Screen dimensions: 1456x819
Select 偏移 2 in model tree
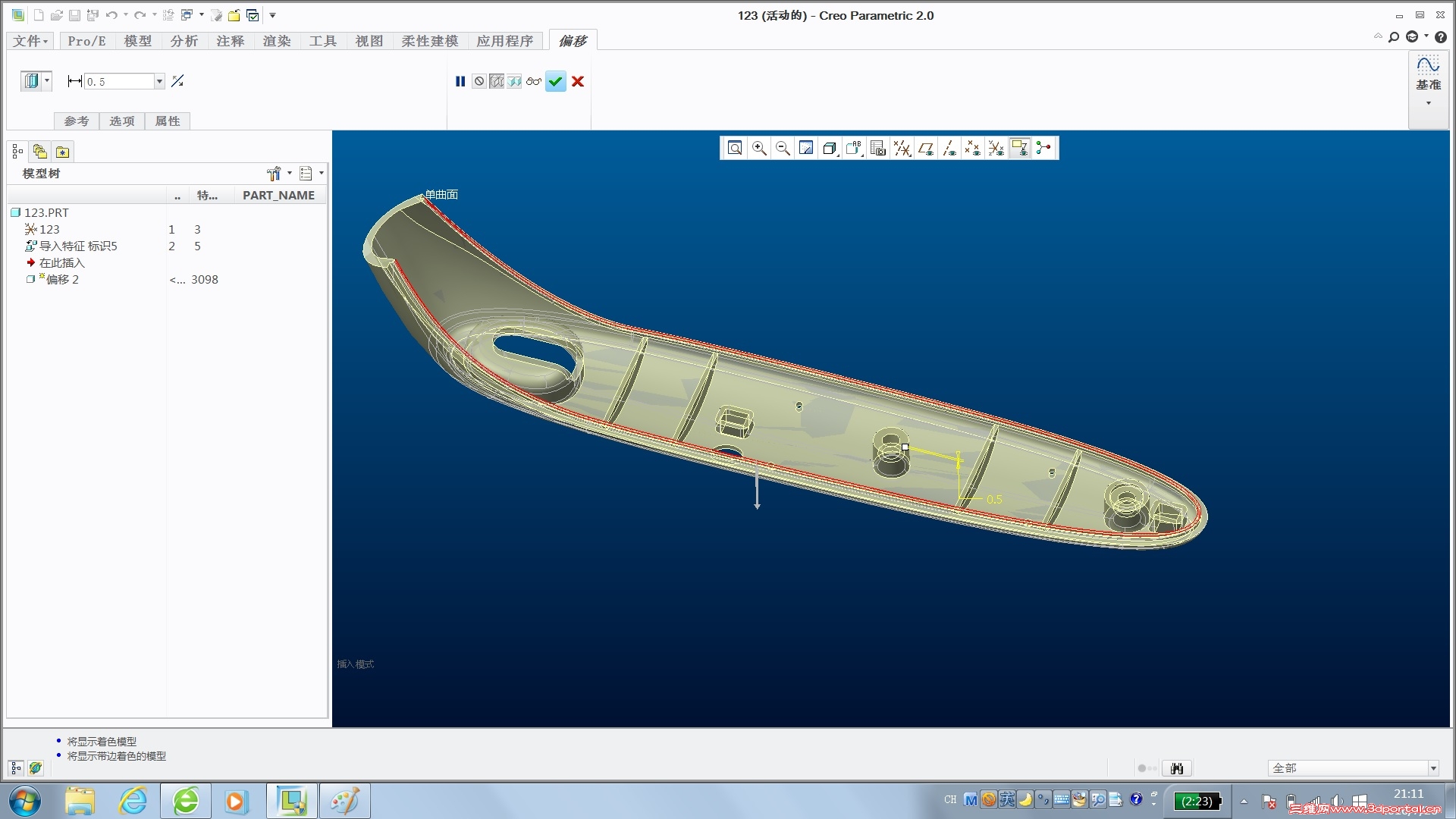coord(62,280)
